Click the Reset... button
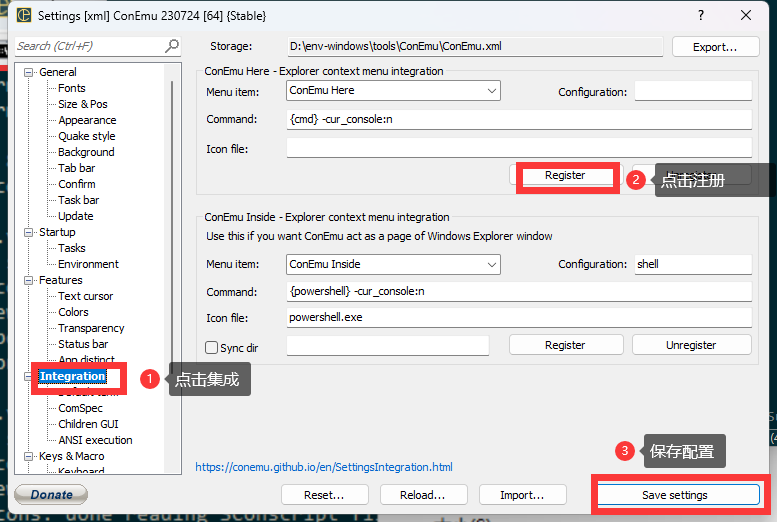The image size is (777, 522). click(x=325, y=495)
